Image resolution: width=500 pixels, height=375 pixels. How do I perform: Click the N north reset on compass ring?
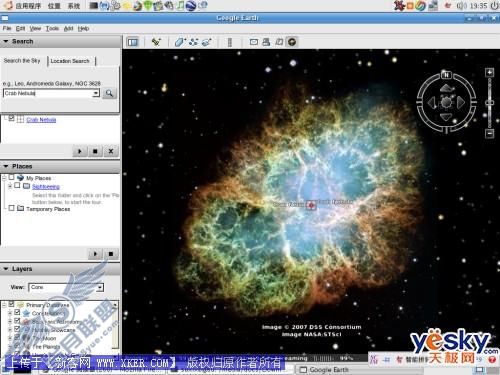pyautogui.click(x=446, y=75)
